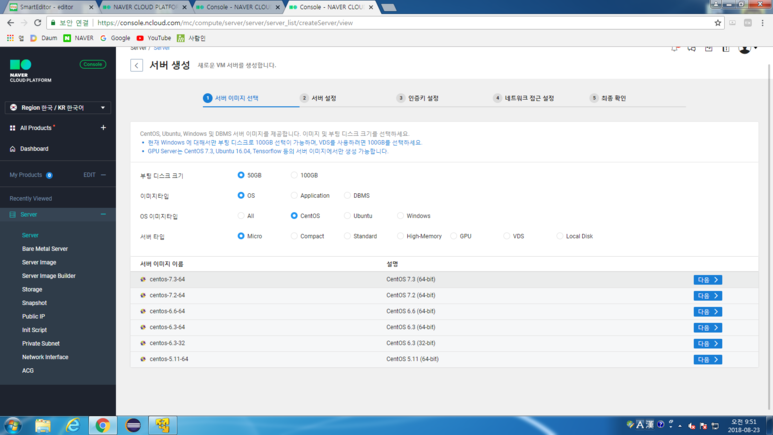Collapse the My Products section
The width and height of the screenshot is (773, 435).
click(103, 175)
